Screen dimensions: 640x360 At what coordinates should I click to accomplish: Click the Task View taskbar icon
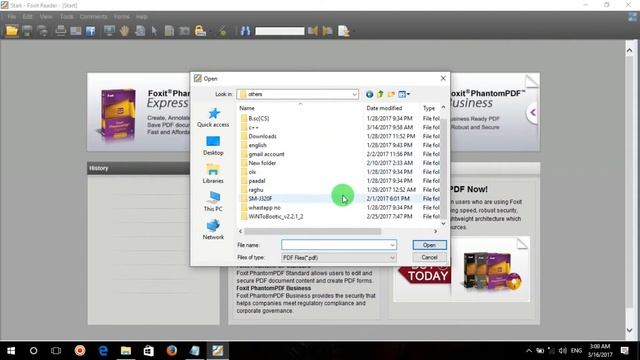[x=56, y=351]
